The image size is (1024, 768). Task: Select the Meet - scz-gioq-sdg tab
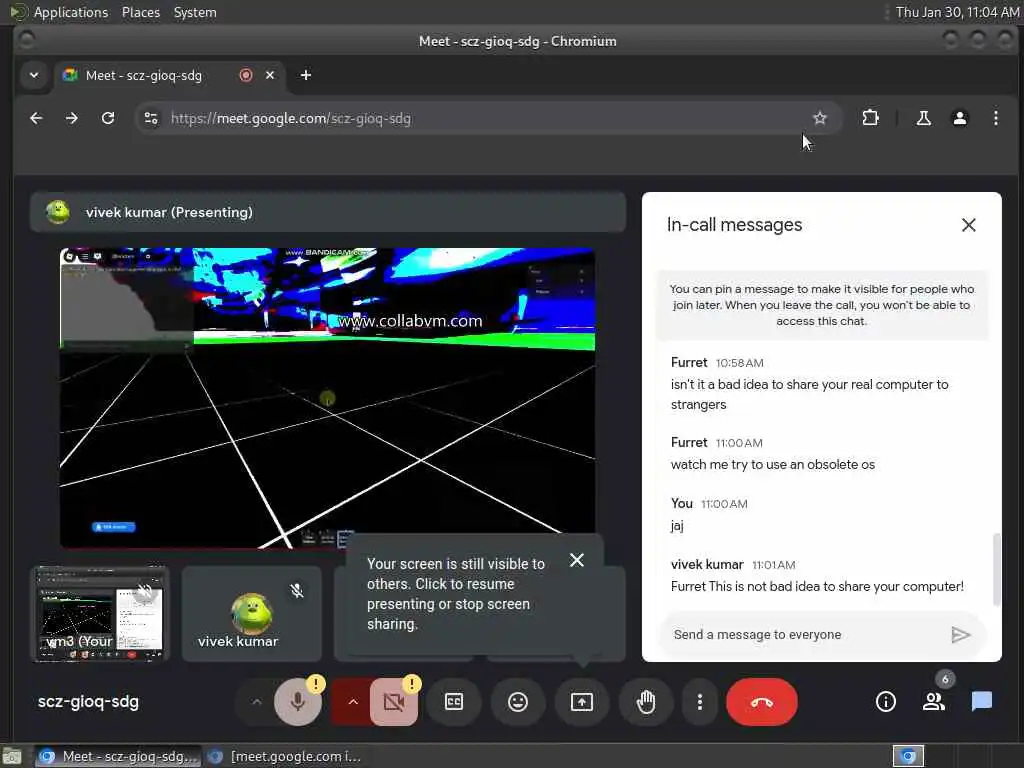point(170,75)
